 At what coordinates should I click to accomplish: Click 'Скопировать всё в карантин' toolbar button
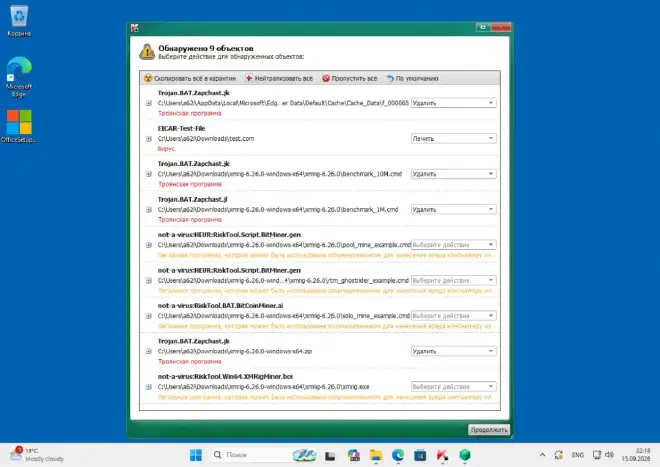pyautogui.click(x=190, y=78)
